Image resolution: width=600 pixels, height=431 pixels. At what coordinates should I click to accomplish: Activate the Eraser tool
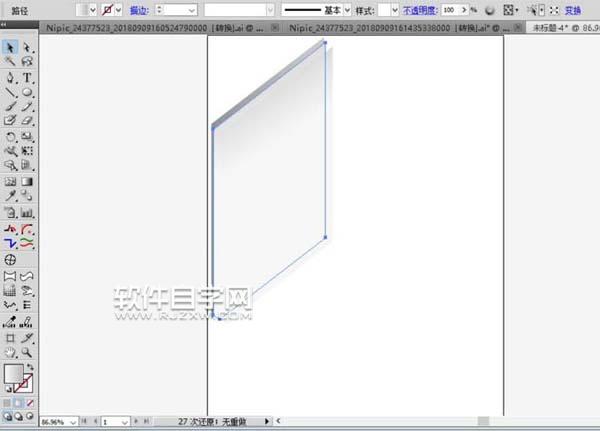click(x=27, y=121)
